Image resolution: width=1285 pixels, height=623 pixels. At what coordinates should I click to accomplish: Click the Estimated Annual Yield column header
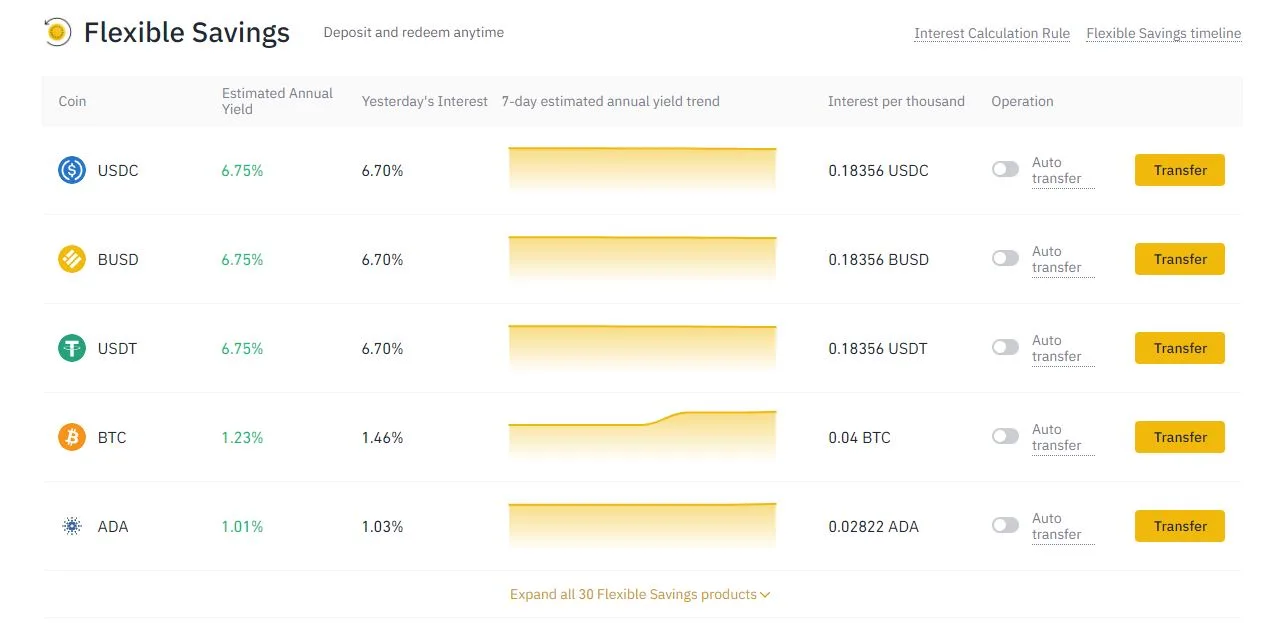[x=277, y=101]
